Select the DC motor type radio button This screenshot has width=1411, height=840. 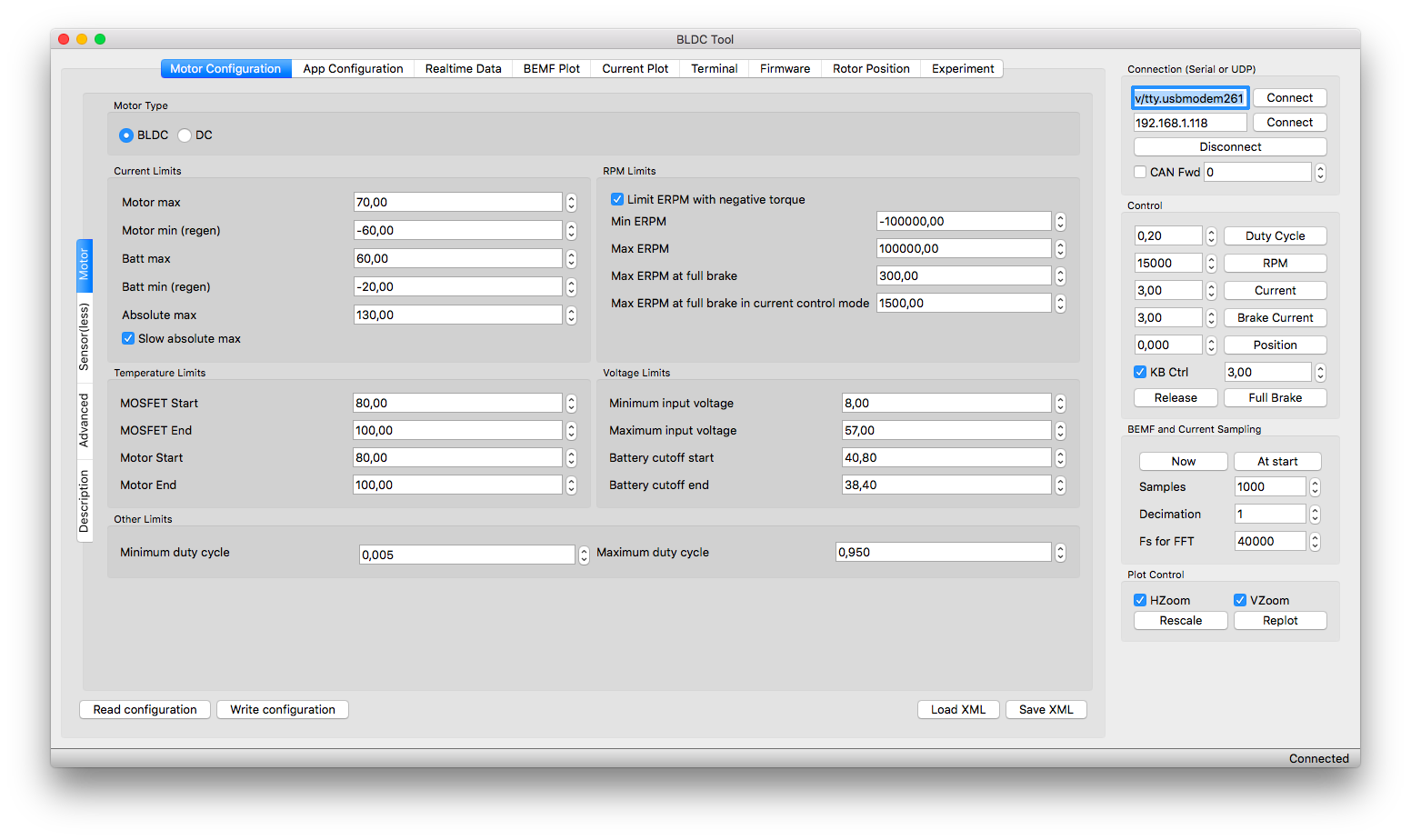[185, 135]
